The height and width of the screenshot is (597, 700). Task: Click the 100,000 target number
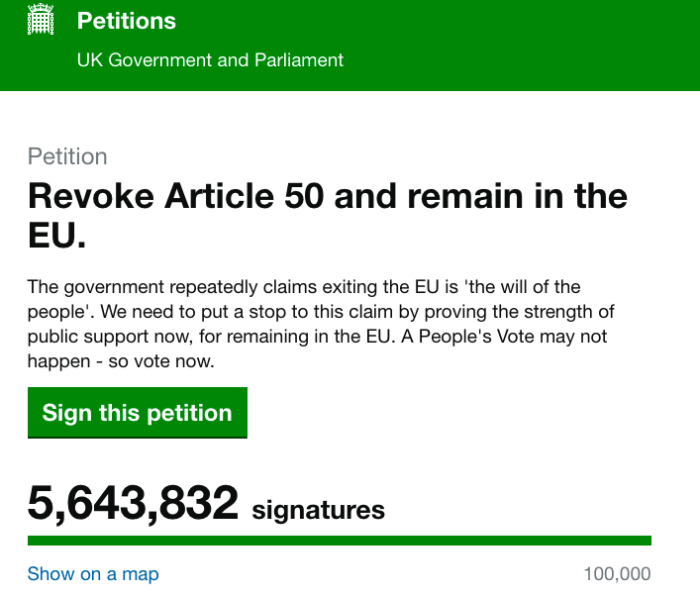coord(616,574)
